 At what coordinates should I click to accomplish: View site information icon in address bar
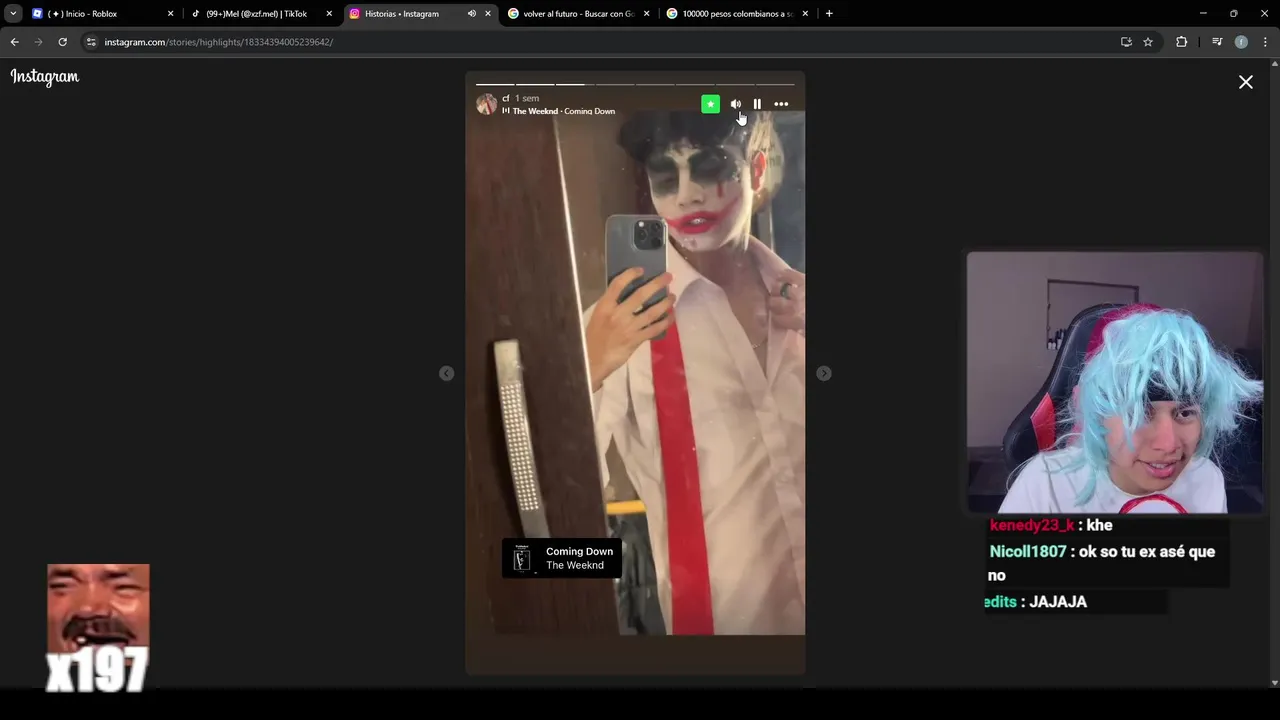(x=91, y=42)
